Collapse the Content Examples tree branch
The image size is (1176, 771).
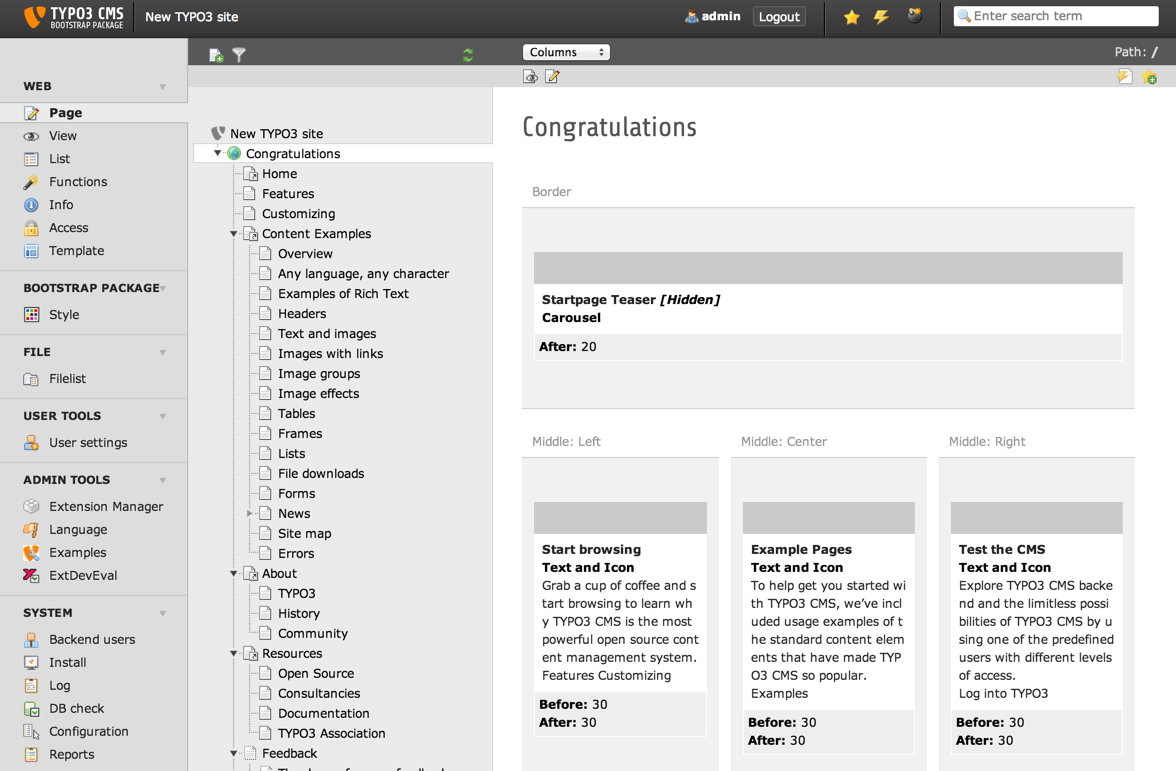(x=233, y=233)
